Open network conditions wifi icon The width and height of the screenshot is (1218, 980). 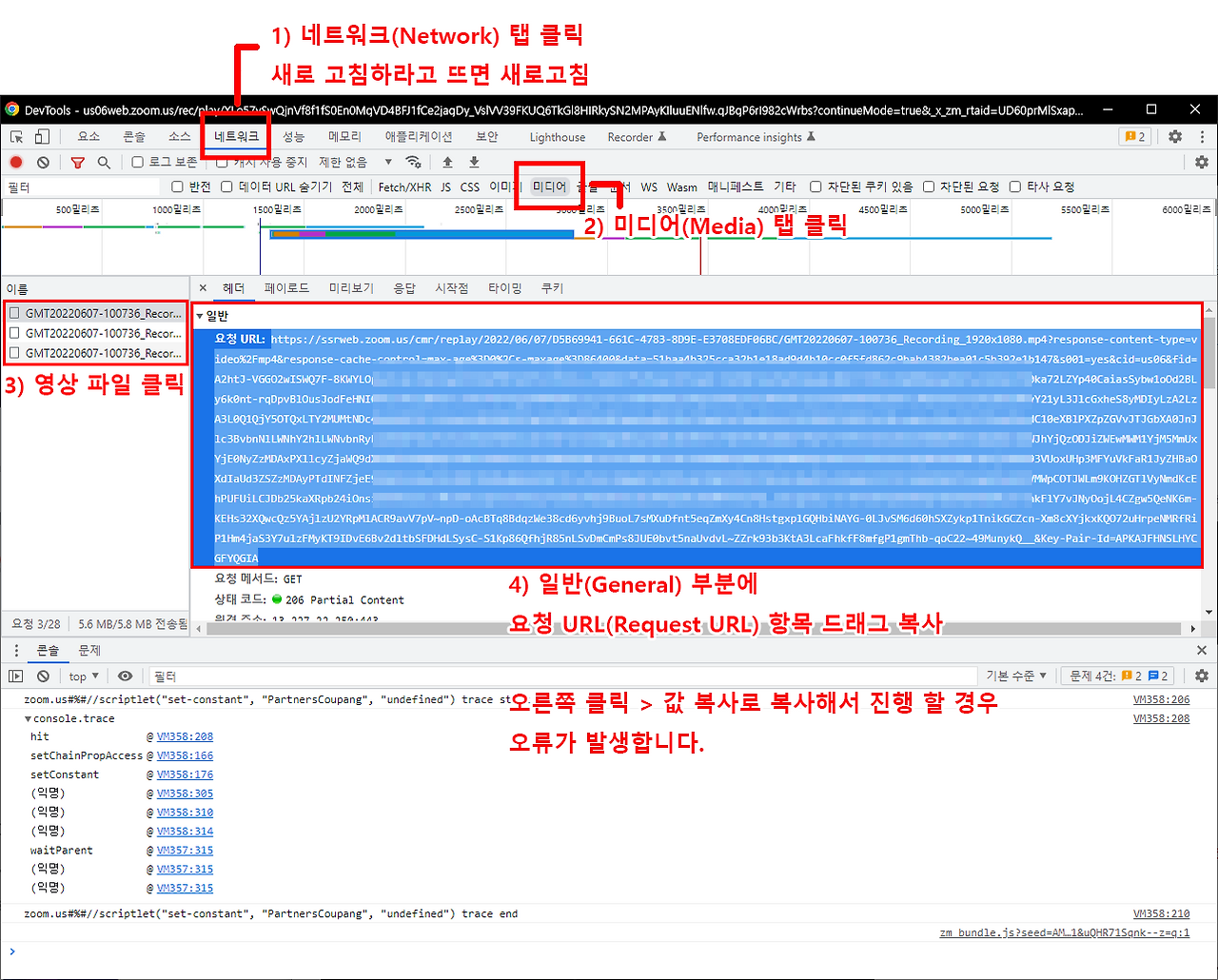pyautogui.click(x=413, y=162)
